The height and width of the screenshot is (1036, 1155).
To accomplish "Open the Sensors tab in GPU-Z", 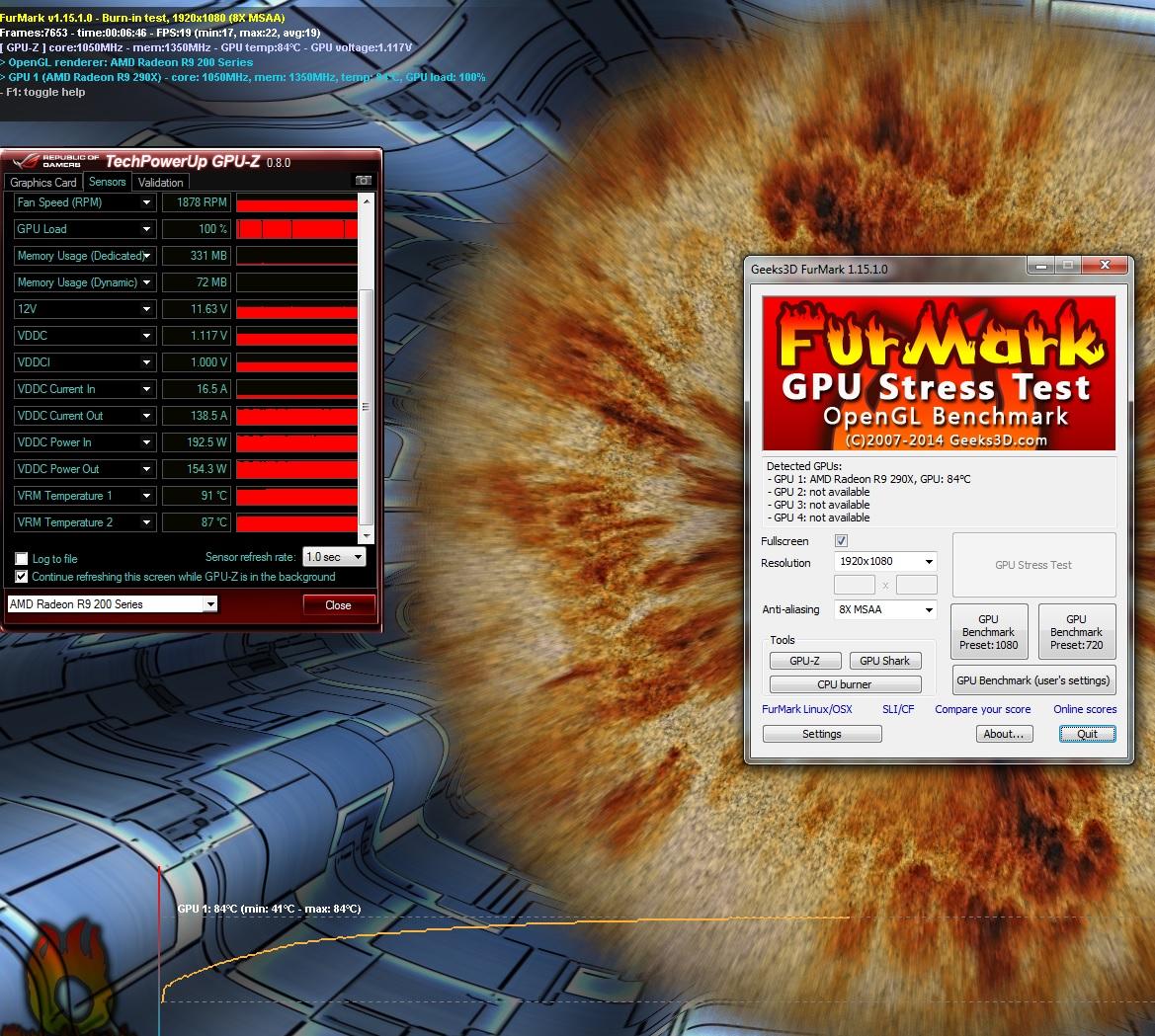I will 107,181.
